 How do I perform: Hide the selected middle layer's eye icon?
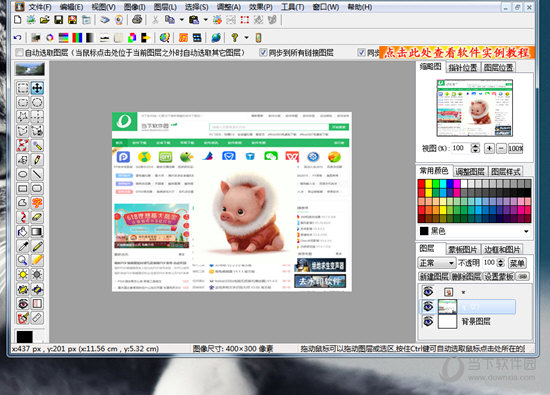point(428,307)
